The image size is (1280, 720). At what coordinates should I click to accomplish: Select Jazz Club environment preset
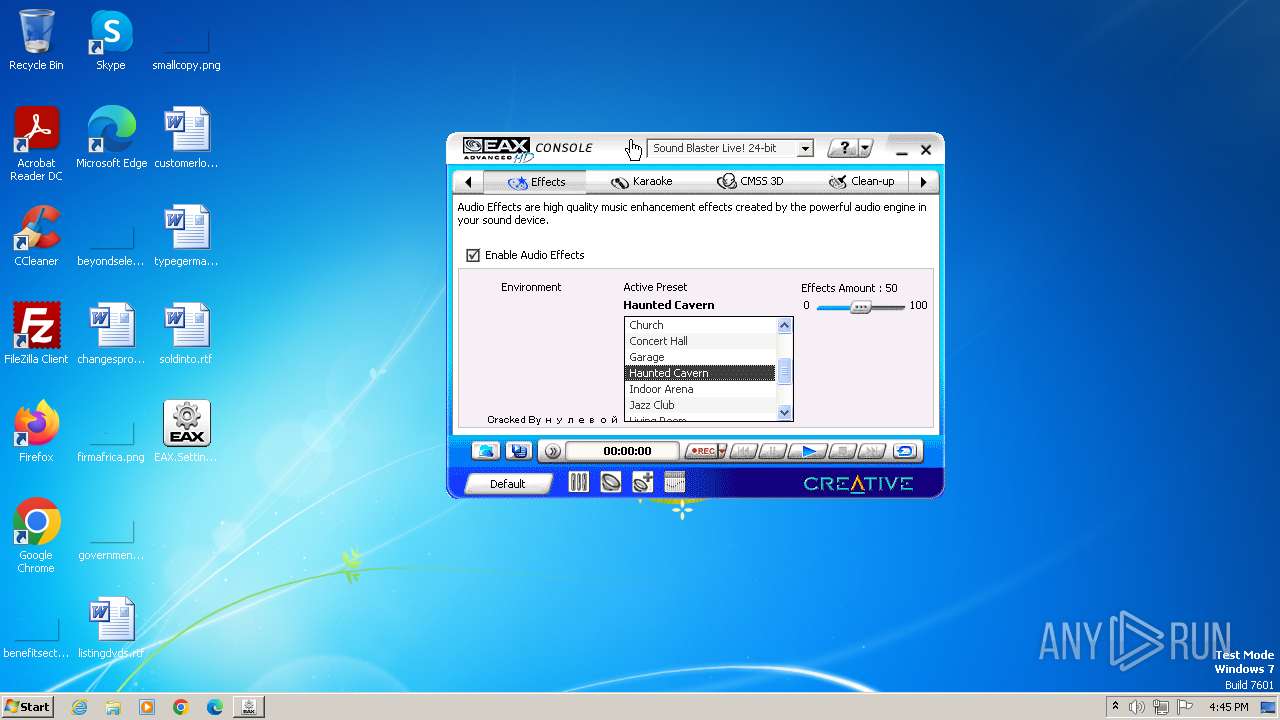coord(700,405)
